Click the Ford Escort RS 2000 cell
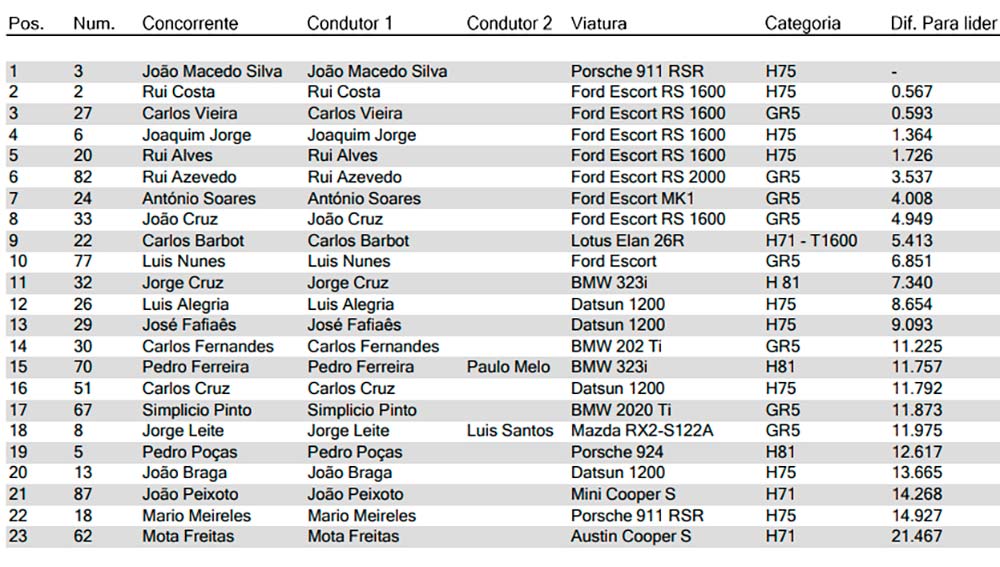This screenshot has height=567, width=1000. coord(648,177)
